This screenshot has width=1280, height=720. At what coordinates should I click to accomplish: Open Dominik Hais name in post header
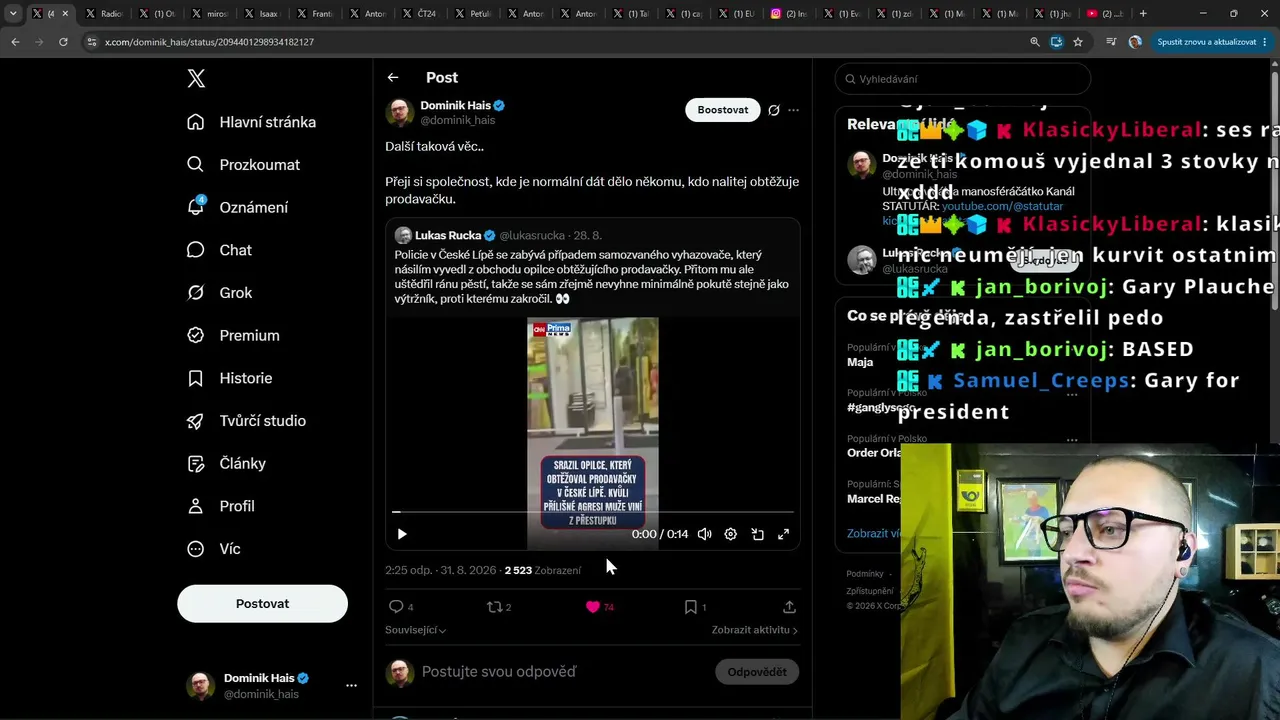[x=456, y=105]
